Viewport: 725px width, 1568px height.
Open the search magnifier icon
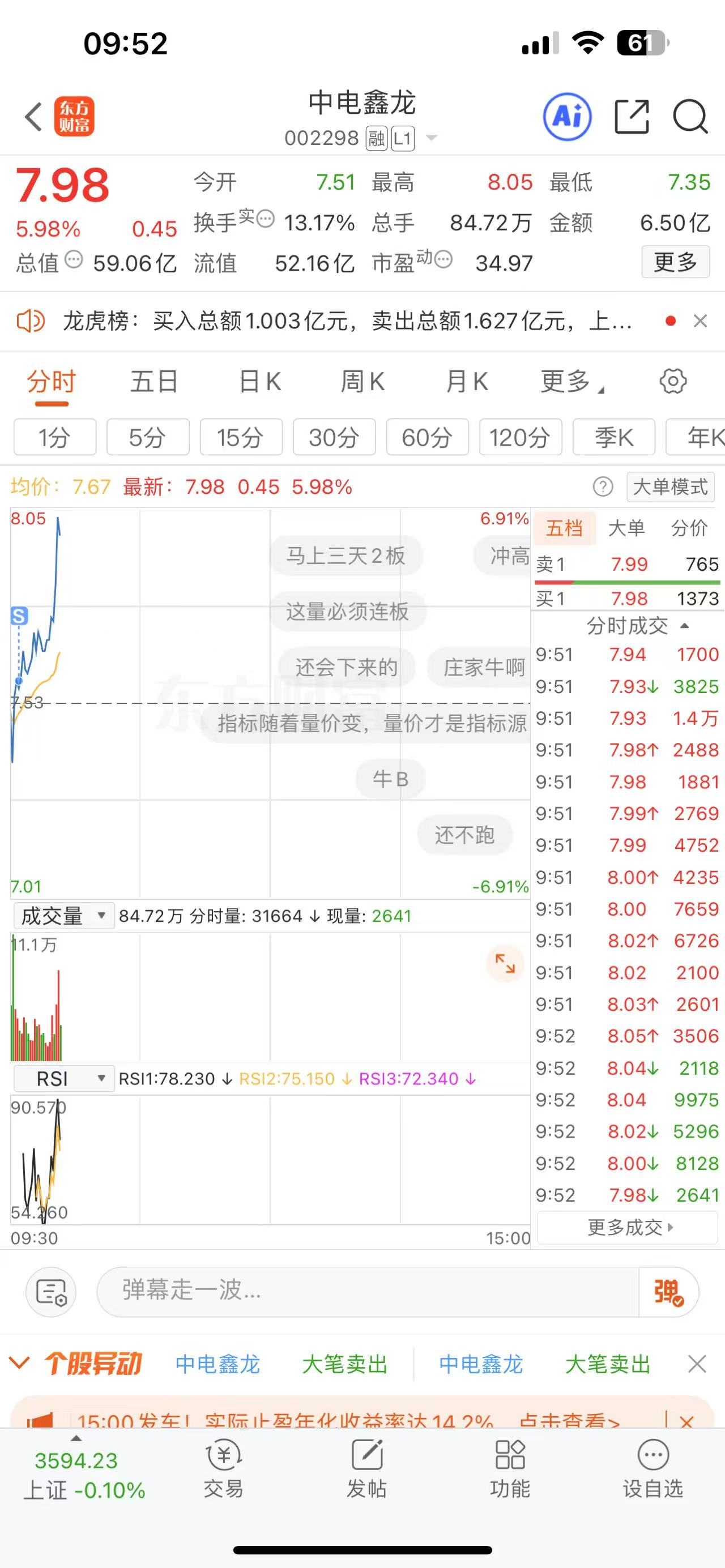click(690, 116)
